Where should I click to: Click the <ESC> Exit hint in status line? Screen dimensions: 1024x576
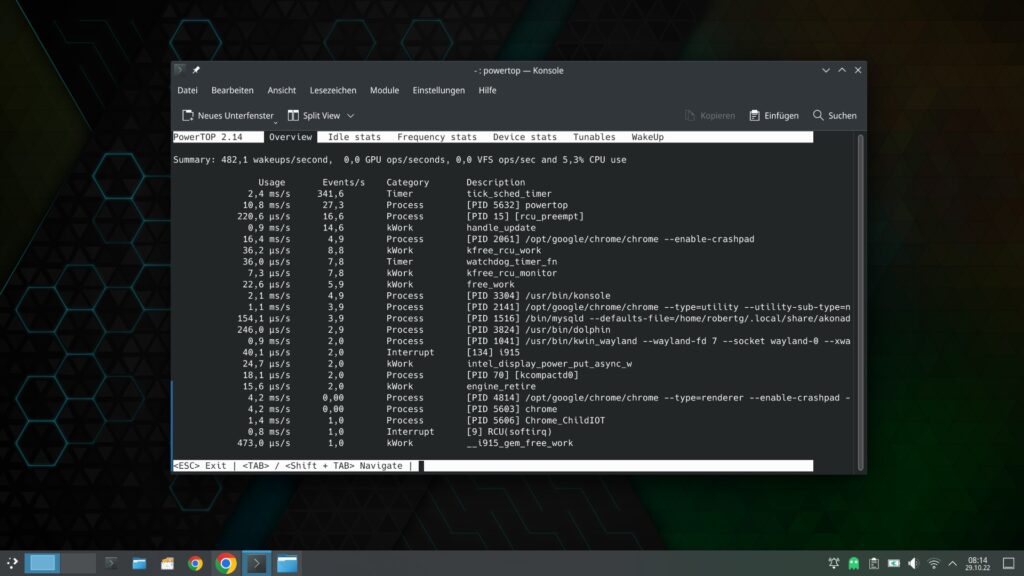tap(200, 466)
